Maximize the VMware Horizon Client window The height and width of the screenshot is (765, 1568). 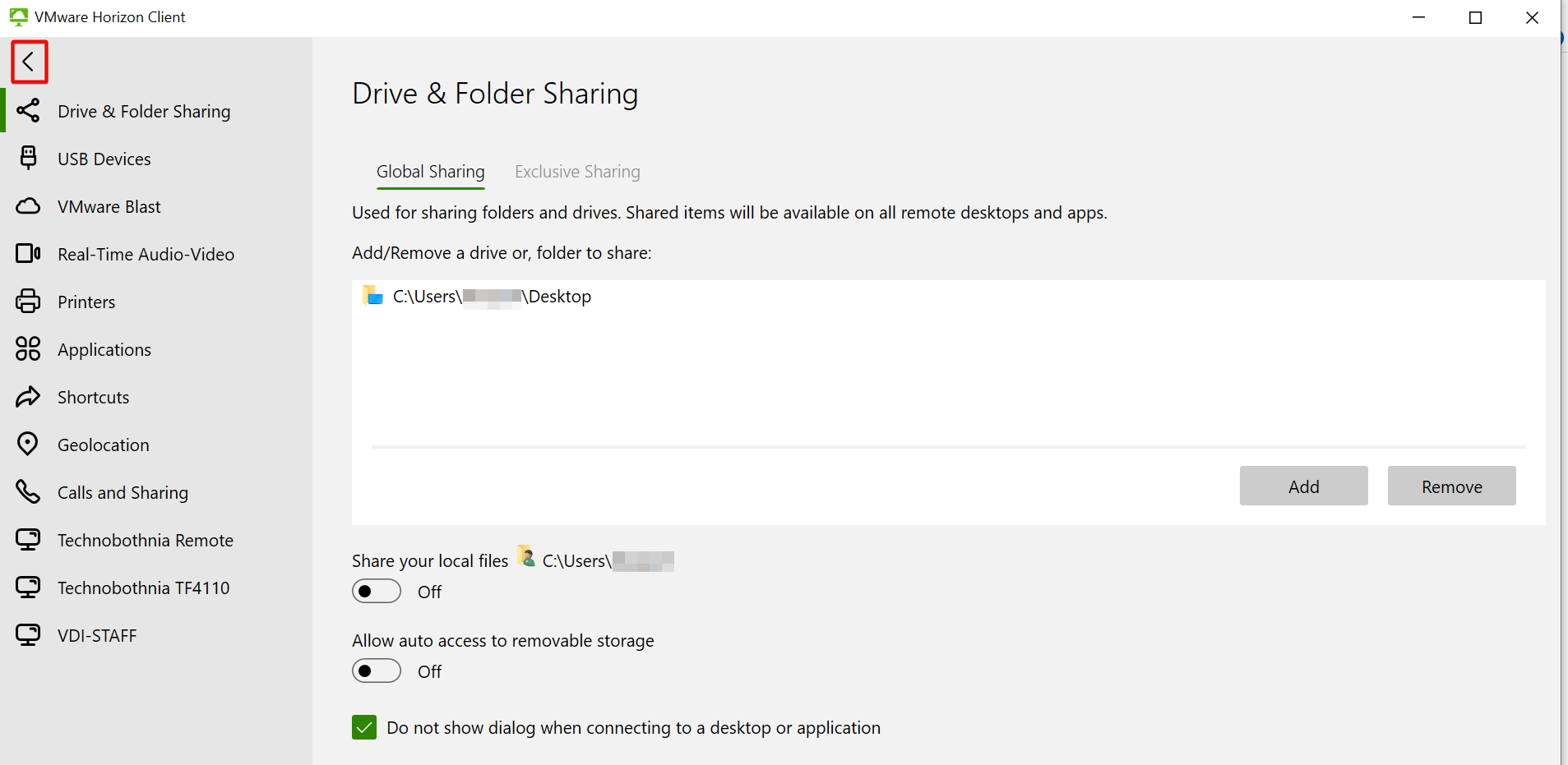point(1475,17)
